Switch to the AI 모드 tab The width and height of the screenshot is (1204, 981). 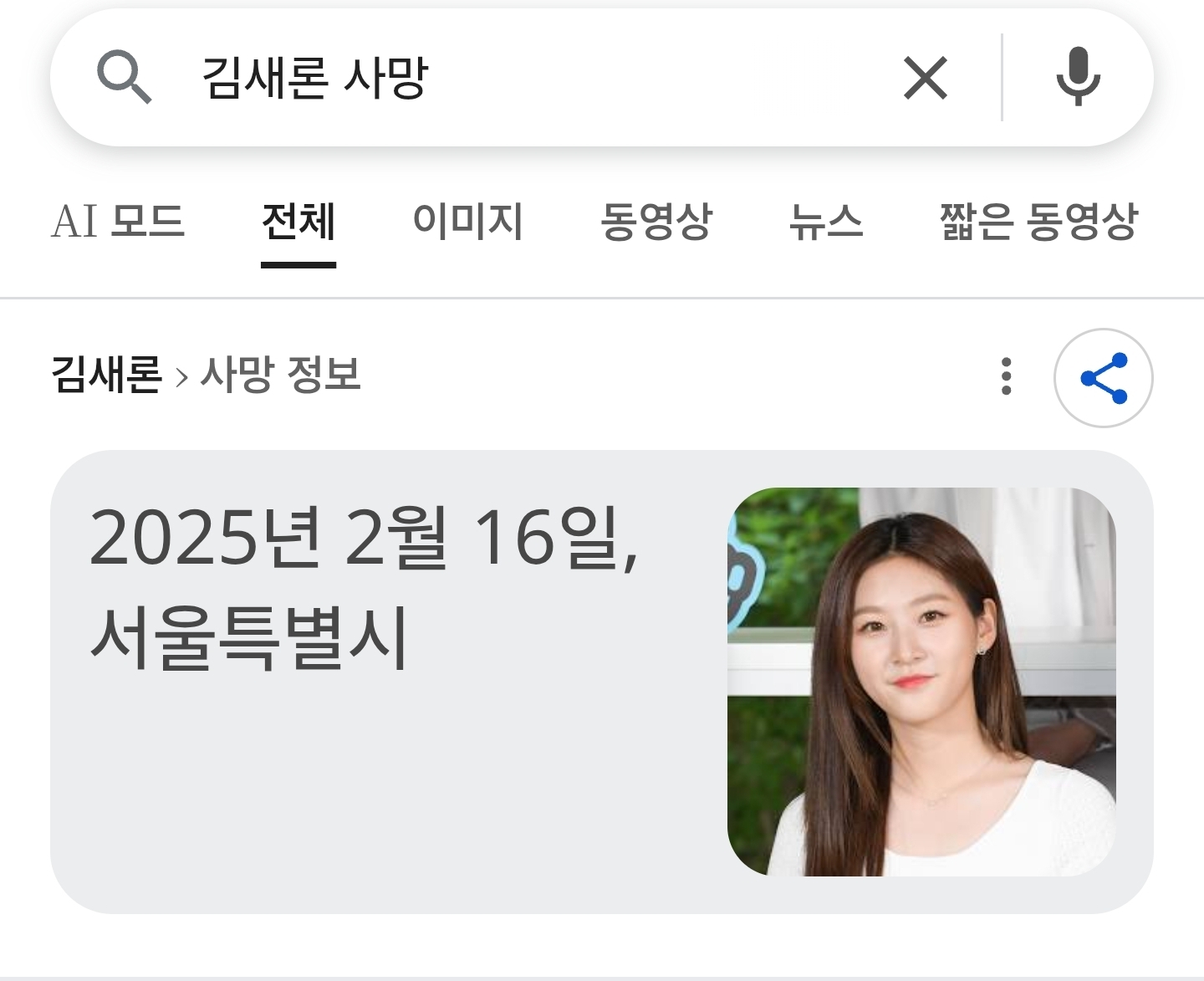[118, 222]
